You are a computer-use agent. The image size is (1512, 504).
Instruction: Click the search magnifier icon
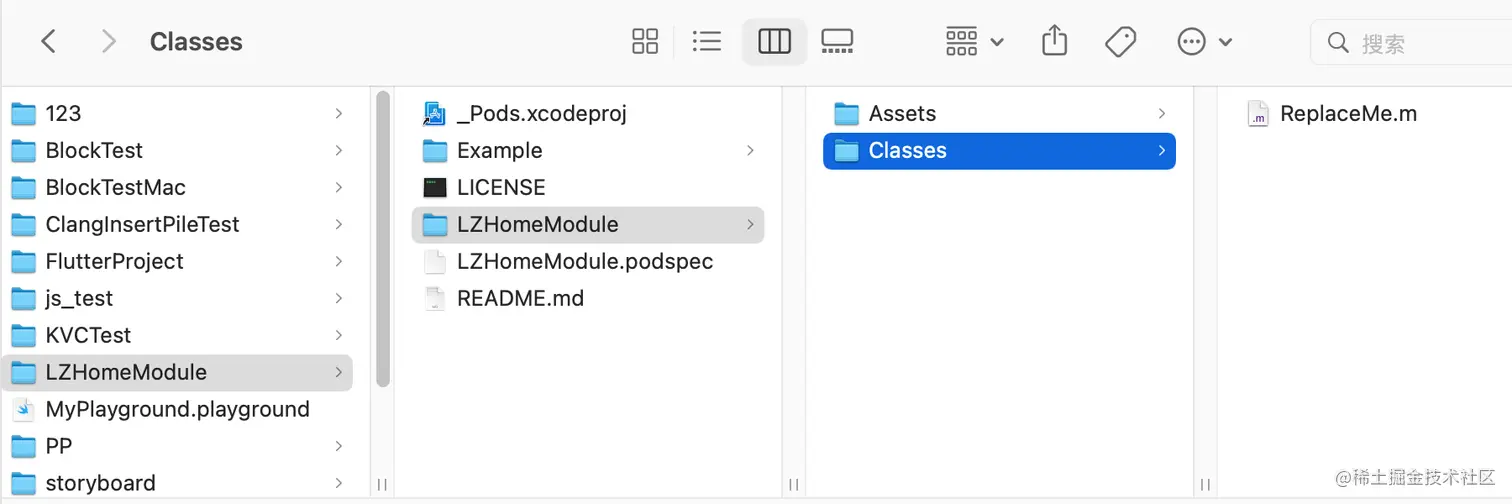pos(1338,42)
